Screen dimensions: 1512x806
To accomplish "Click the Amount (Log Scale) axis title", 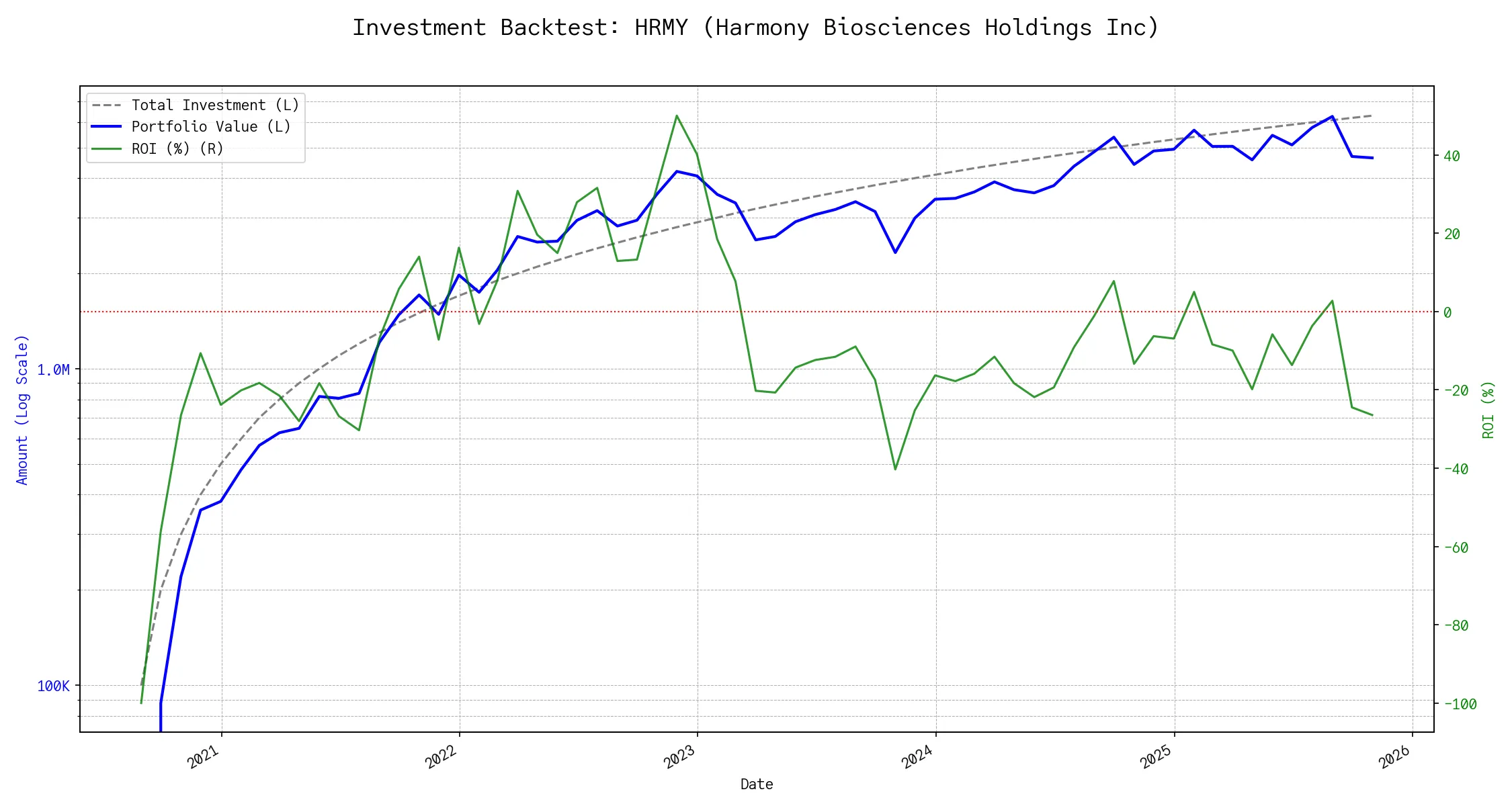I will 22,410.
